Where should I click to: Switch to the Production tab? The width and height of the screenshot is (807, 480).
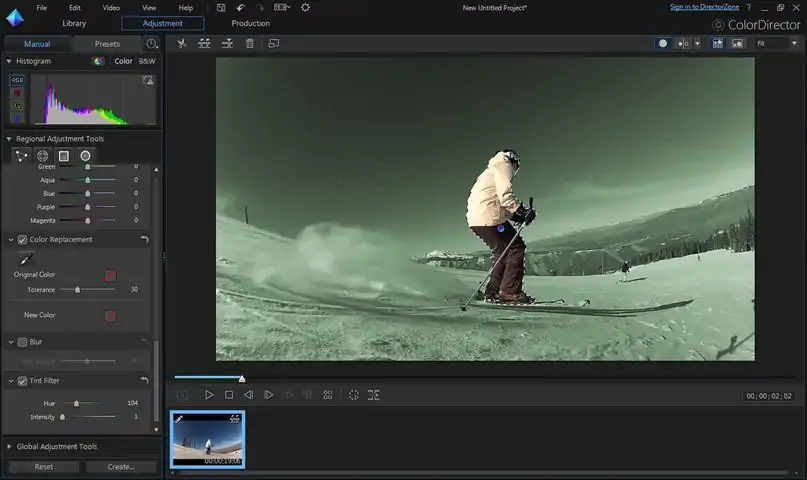(250, 23)
